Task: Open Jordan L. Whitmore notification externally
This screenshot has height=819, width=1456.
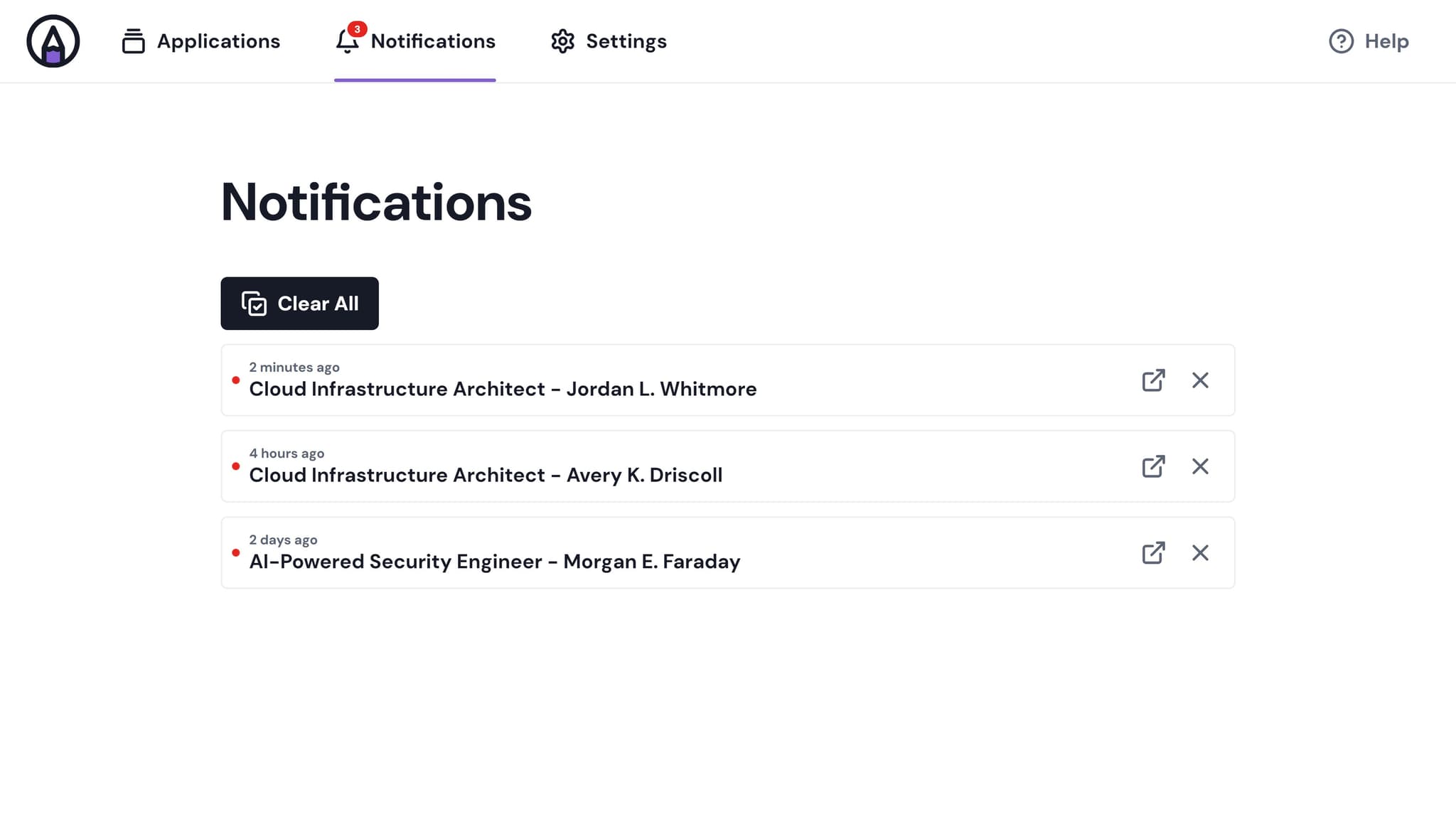Action: tap(1153, 380)
